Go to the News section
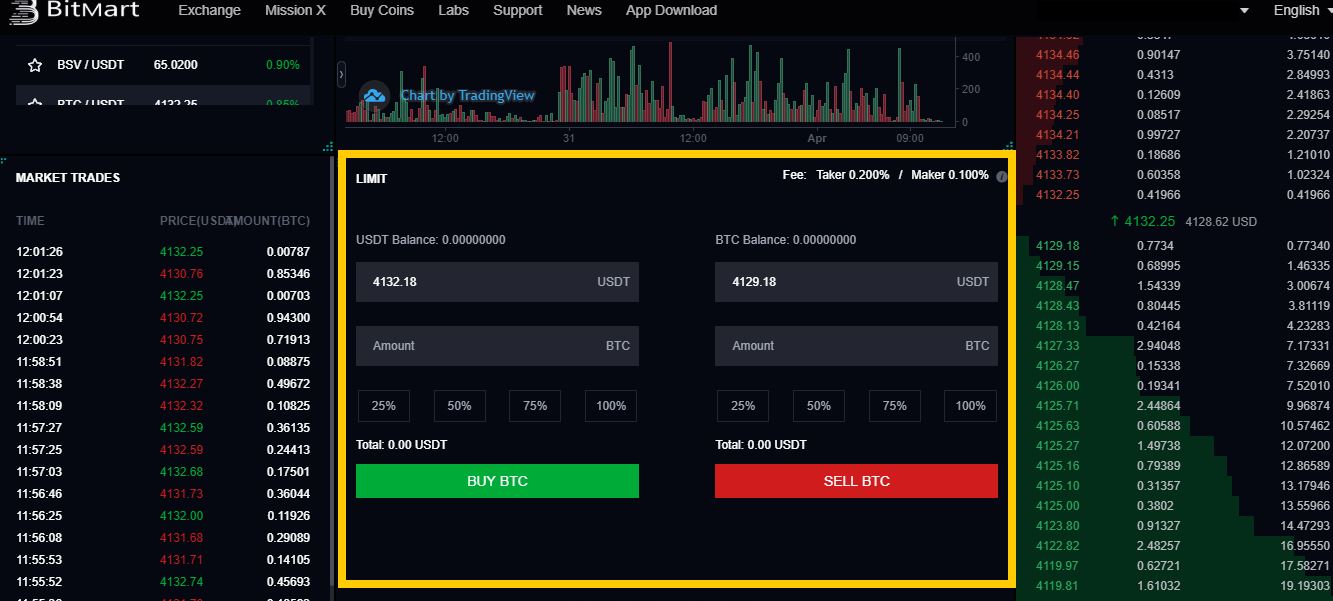This screenshot has width=1333, height=601. pos(584,10)
